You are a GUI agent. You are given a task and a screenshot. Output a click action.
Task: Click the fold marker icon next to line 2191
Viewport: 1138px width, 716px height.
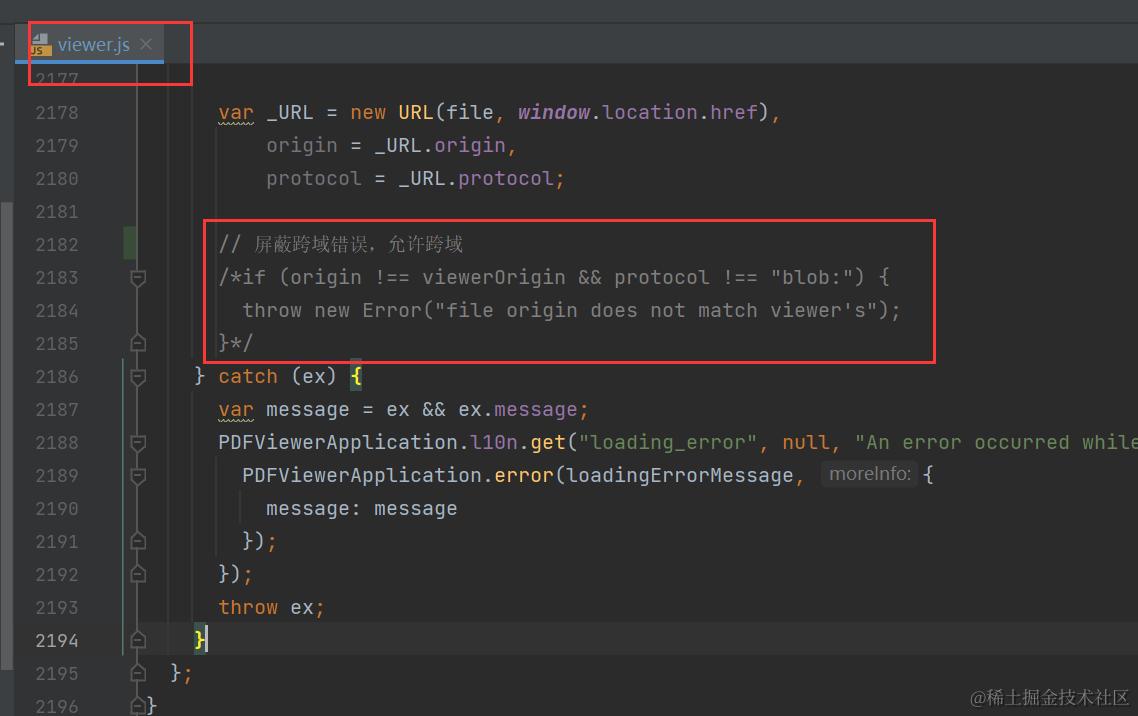point(138,541)
